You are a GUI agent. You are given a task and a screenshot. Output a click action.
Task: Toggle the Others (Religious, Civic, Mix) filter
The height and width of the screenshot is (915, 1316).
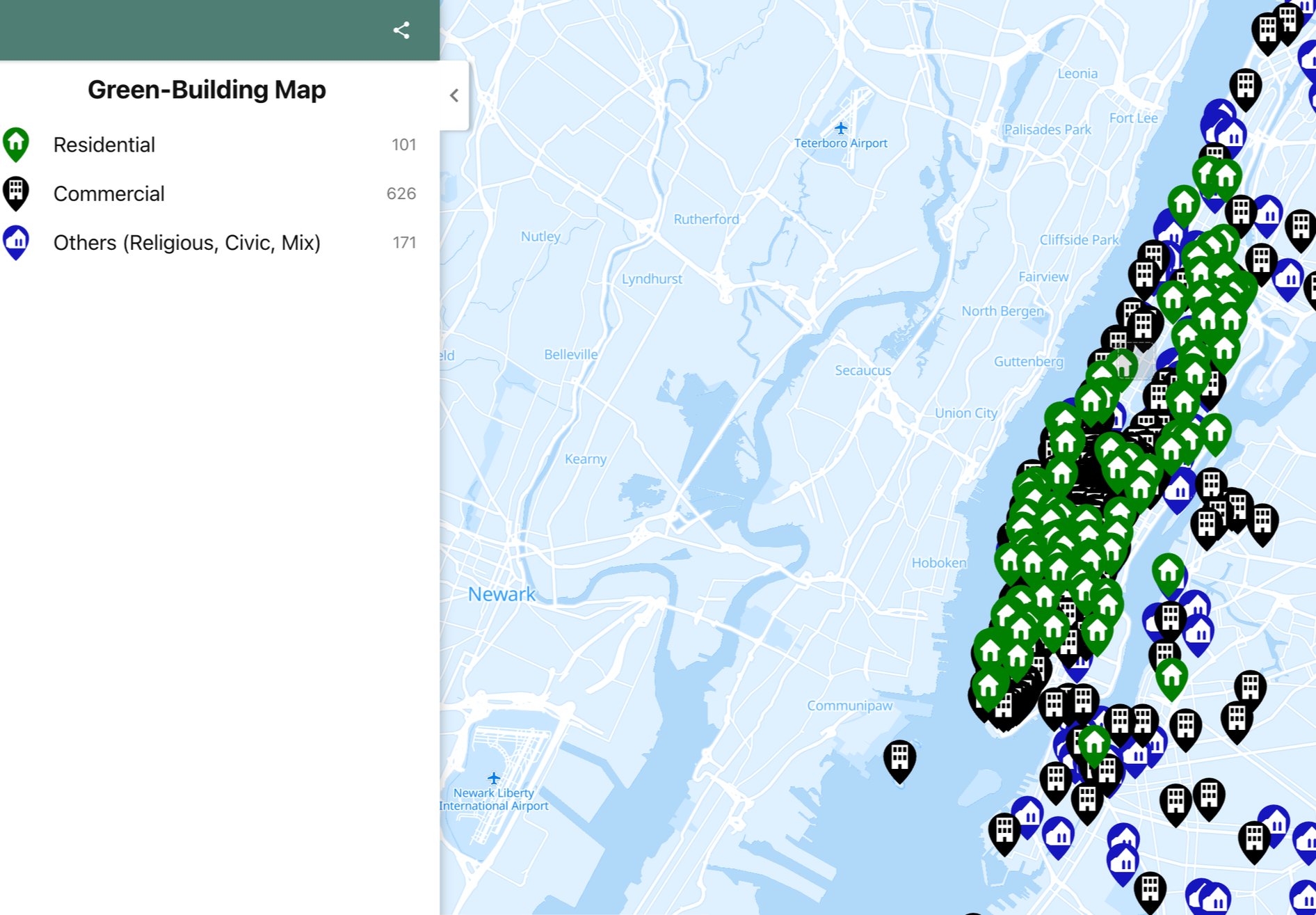186,242
